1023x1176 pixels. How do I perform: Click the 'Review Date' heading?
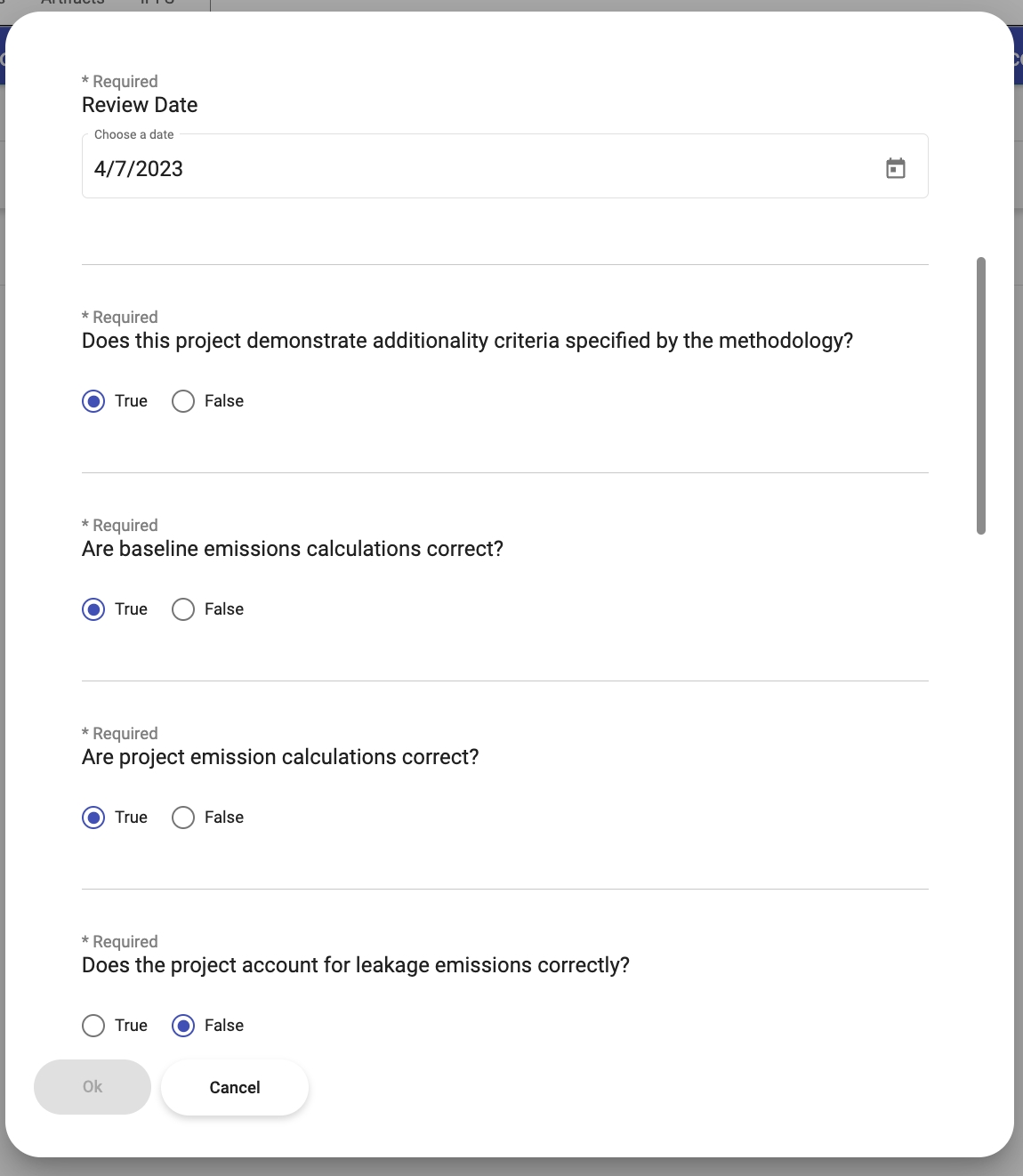tap(140, 105)
